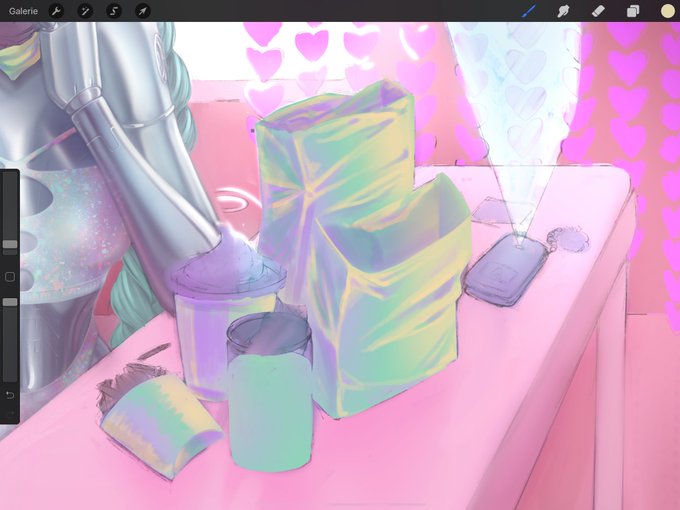
Task: Select the Brush tool
Action: tap(529, 11)
